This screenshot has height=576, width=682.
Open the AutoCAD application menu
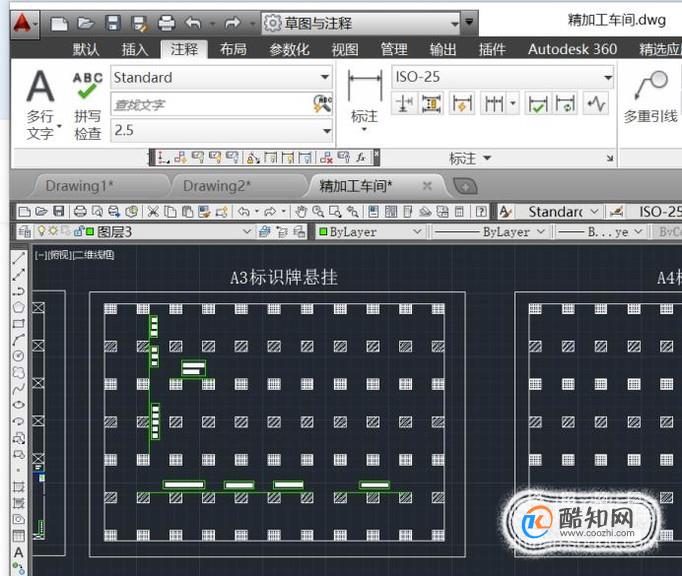point(24,23)
